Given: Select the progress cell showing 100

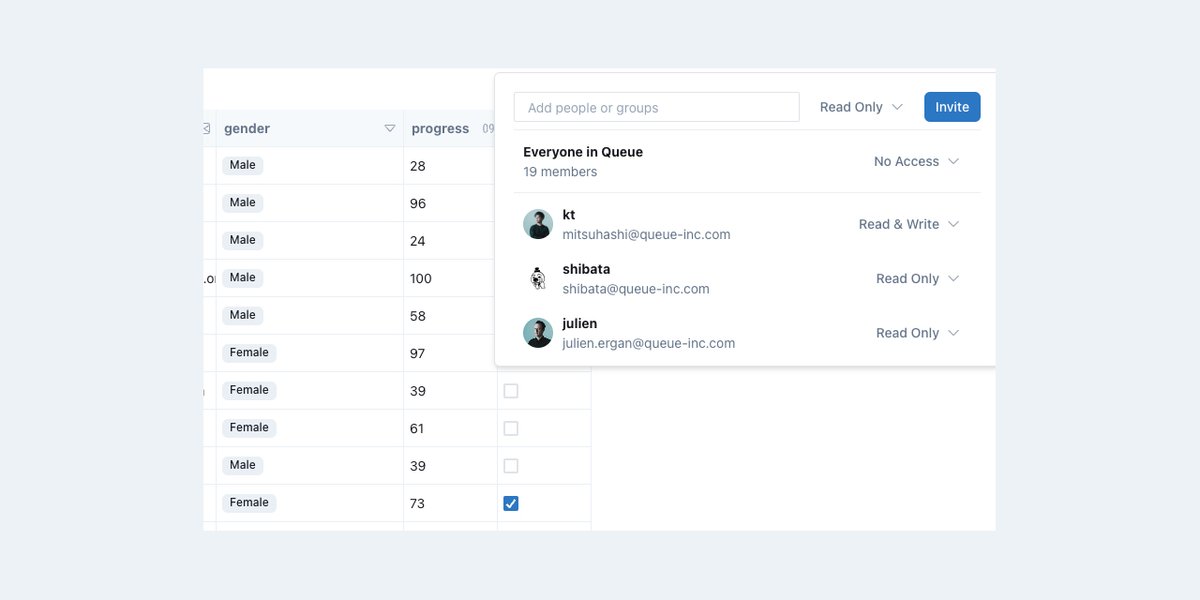Looking at the screenshot, I should coord(421,278).
